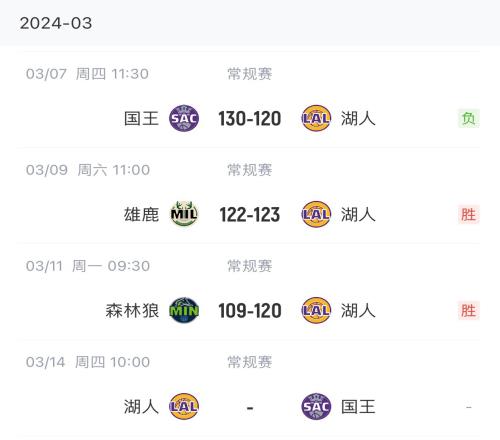Select the 胜 badge for Timberwolves game
500x440 pixels.
(x=469, y=310)
